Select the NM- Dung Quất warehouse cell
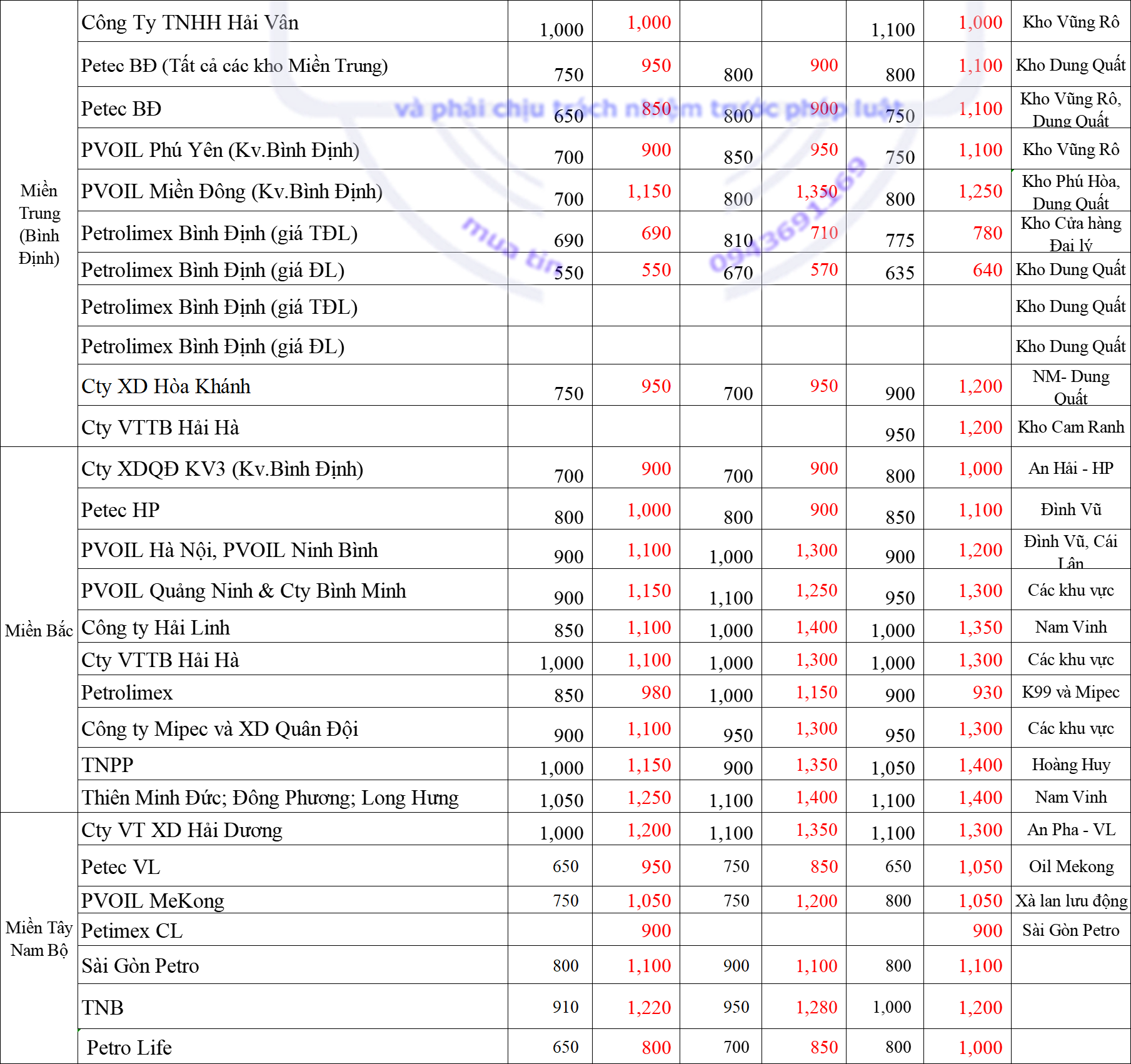This screenshot has height=1064, width=1131. 1071,386
